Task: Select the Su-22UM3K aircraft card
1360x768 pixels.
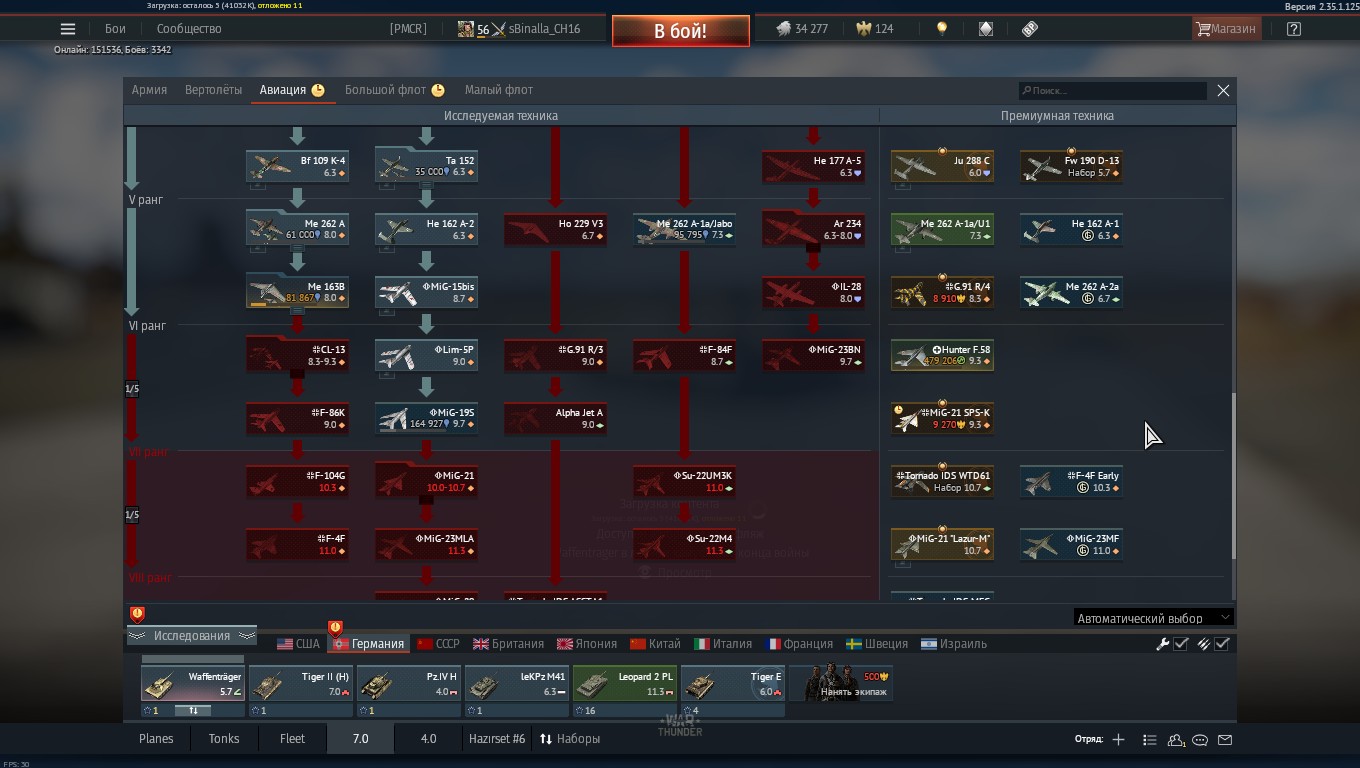Action: [684, 481]
